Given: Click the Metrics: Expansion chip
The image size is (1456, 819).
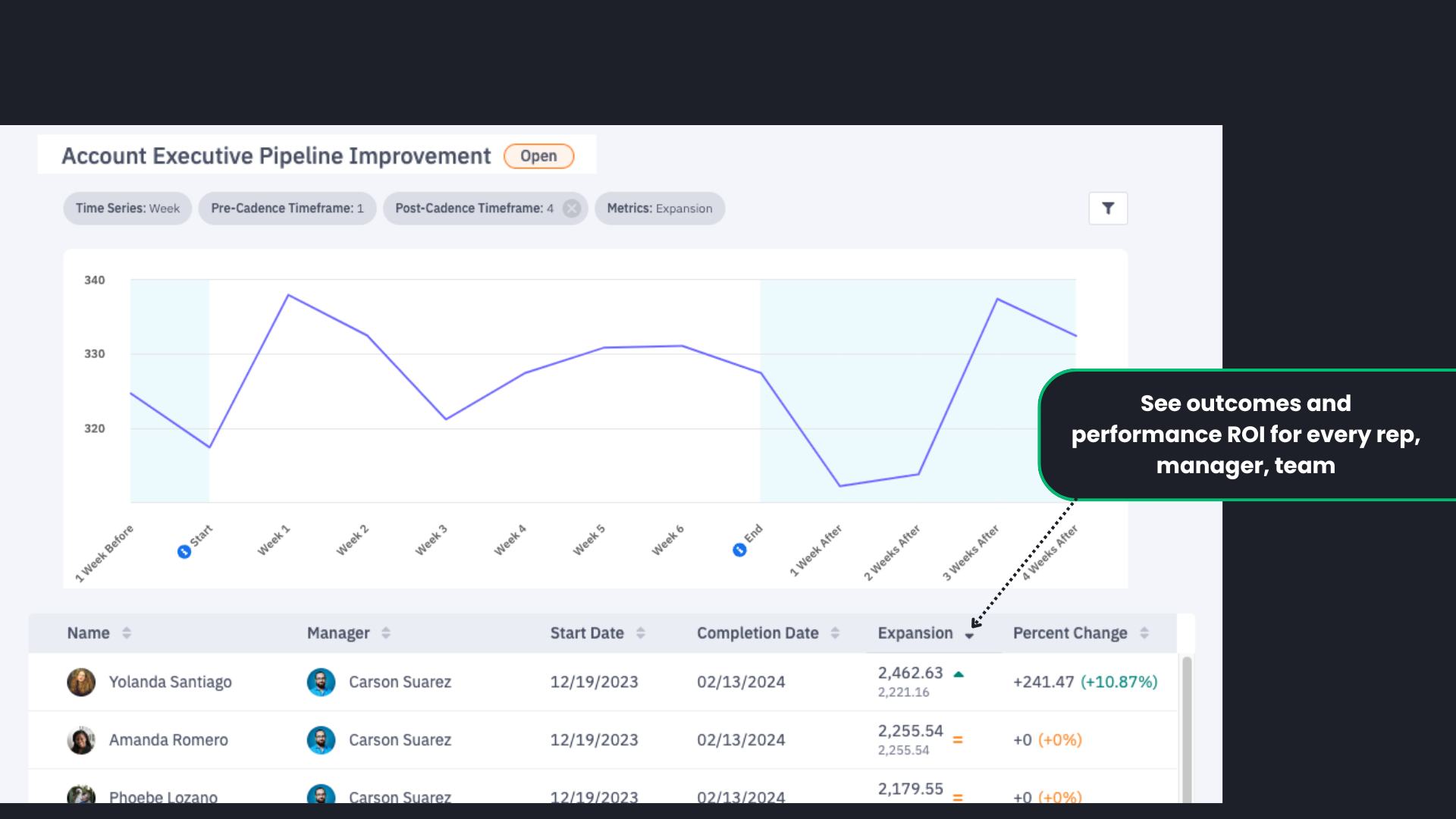Looking at the screenshot, I should click(x=659, y=209).
